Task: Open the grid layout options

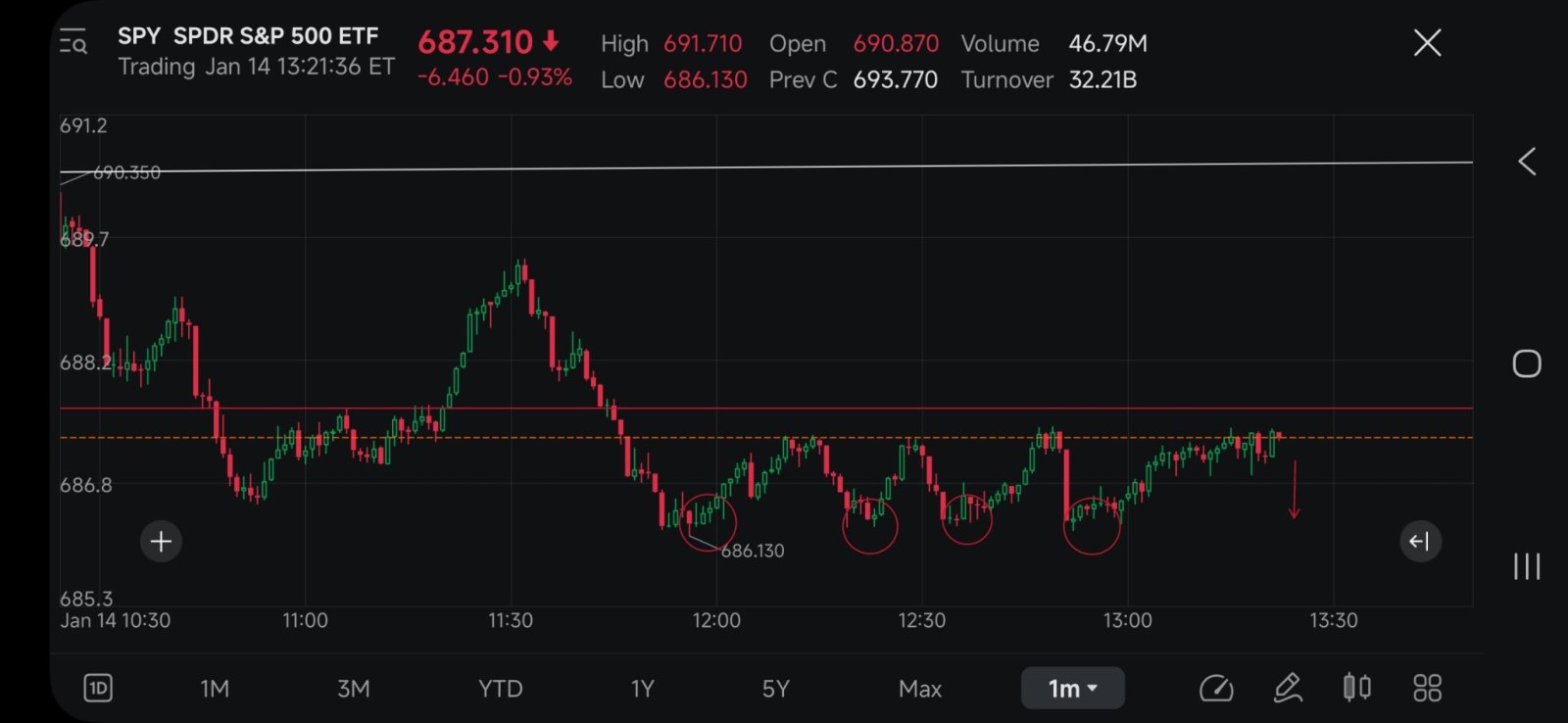Action: pos(1427,689)
